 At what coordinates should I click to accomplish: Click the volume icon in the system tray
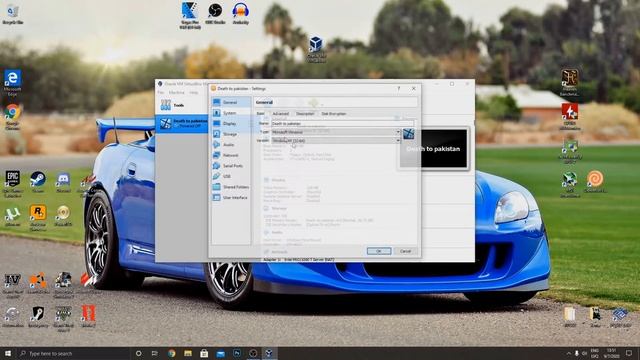pyautogui.click(x=584, y=353)
